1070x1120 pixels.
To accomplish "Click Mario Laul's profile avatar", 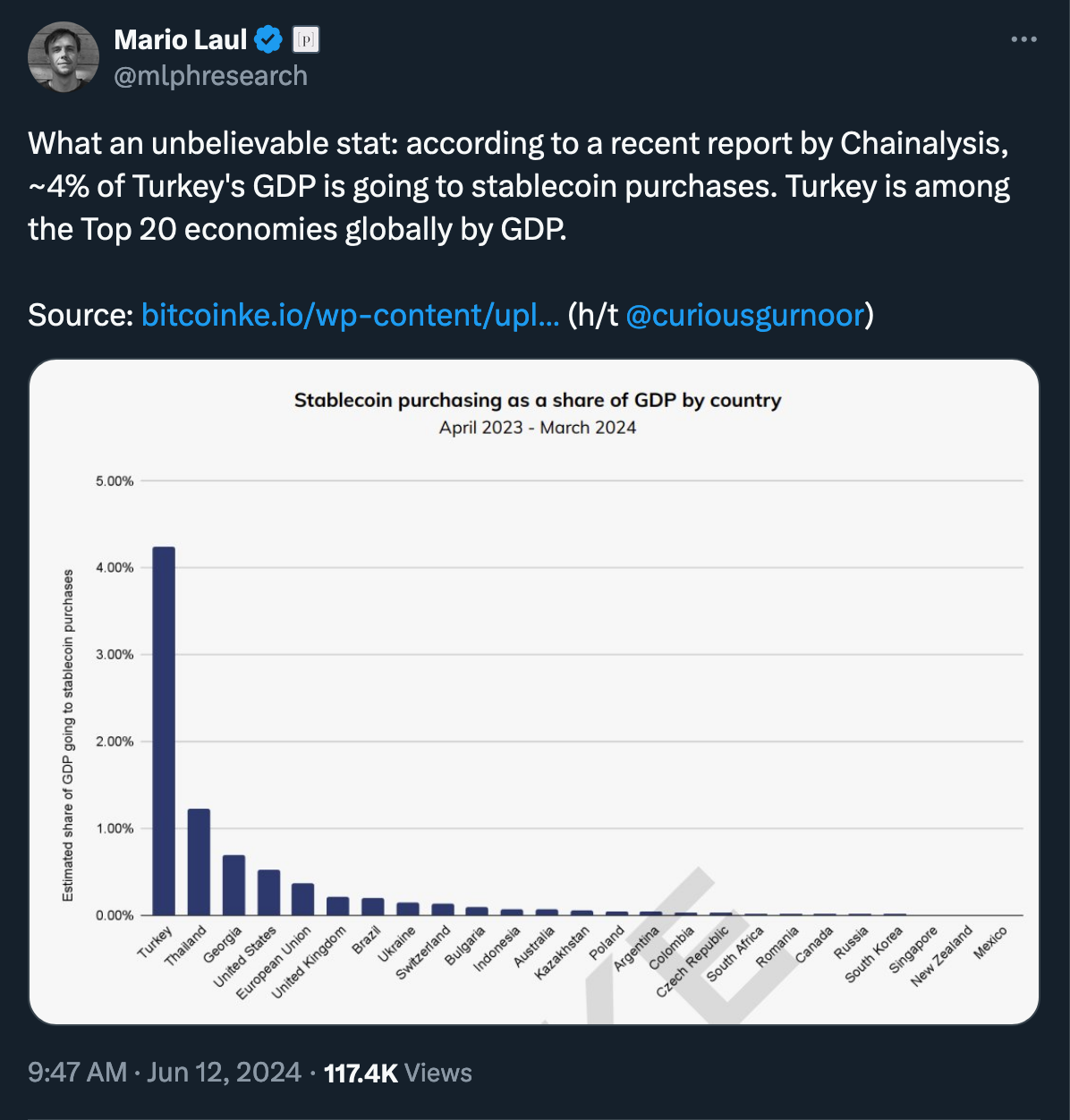I will click(x=64, y=57).
